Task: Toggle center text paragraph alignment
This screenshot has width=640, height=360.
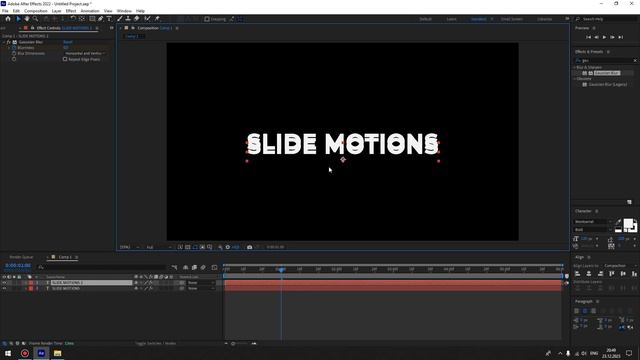Action: 585,311
